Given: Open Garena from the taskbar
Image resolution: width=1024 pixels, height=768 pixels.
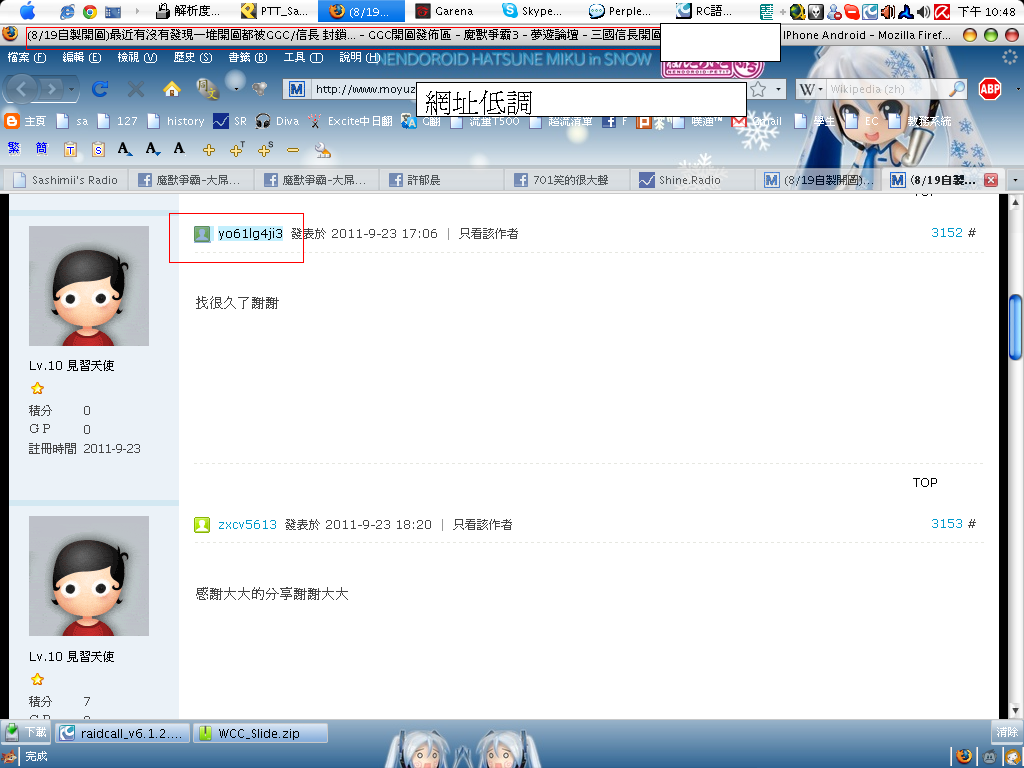Looking at the screenshot, I should coord(444,11).
